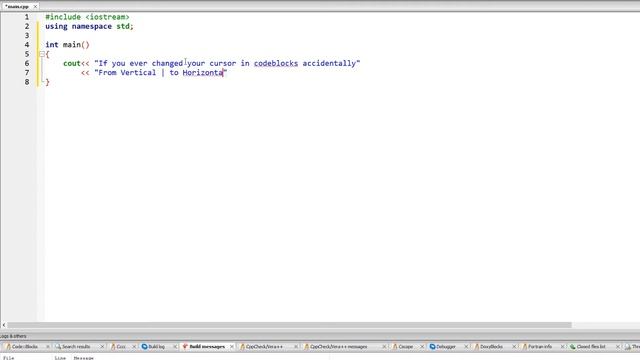Screen dimensions: 640x360
Task: Click line number 1 in the margin
Action: click(27, 17)
